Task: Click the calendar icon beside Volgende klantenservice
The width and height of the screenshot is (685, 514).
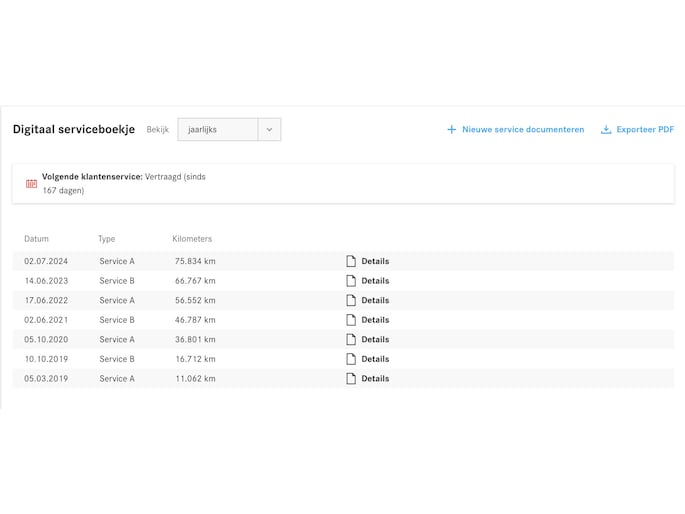Action: 31,183
